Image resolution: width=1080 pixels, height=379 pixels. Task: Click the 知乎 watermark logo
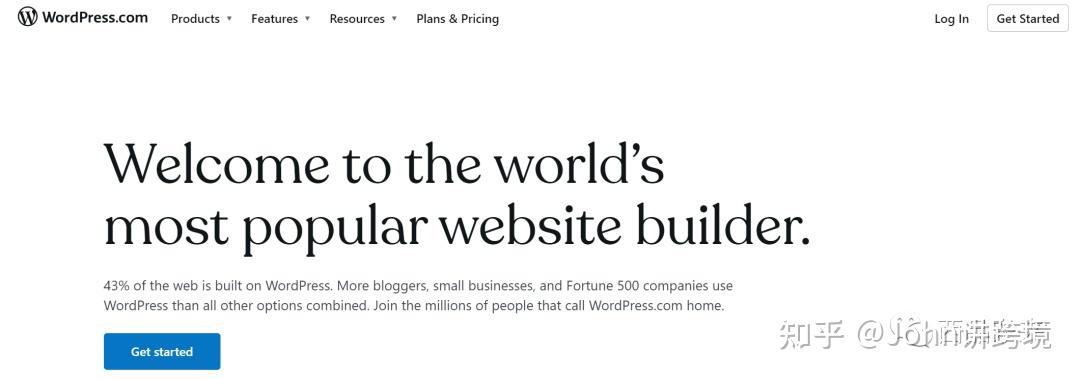coord(811,335)
